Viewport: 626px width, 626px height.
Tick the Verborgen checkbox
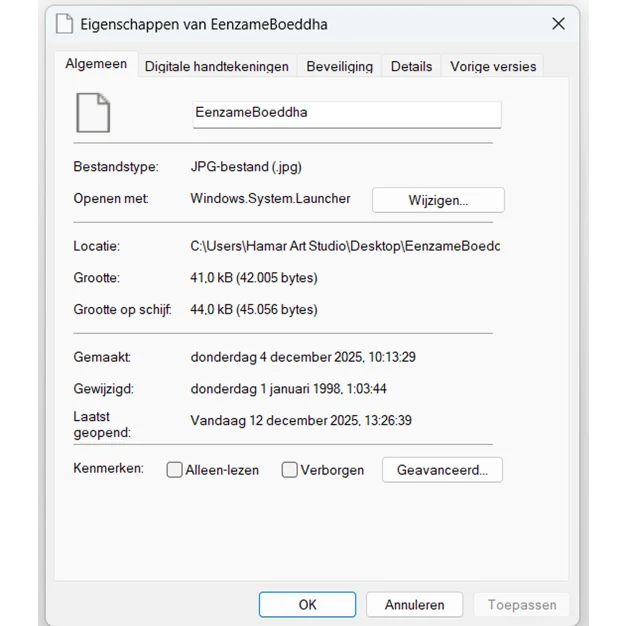290,470
